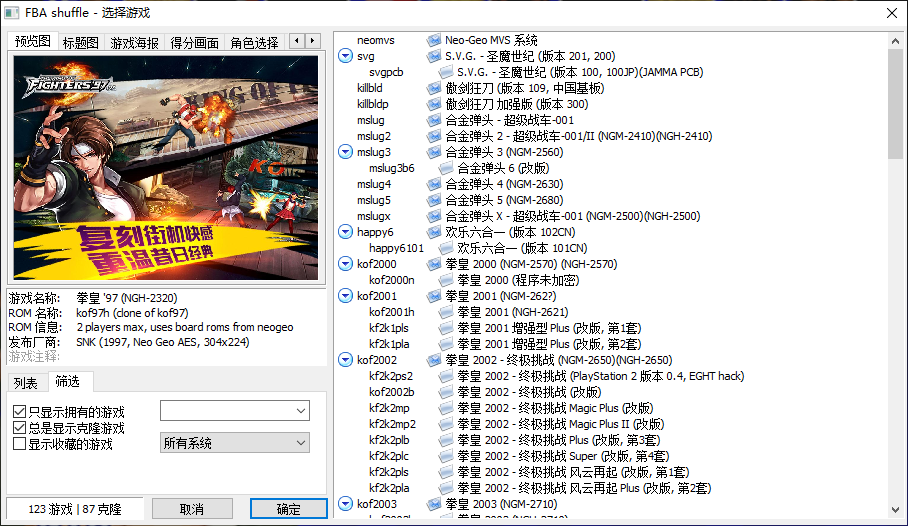Click the icon beside kof2000n 拳皇 2000 clone
This screenshot has height=526, width=908.
pyautogui.click(x=446, y=280)
